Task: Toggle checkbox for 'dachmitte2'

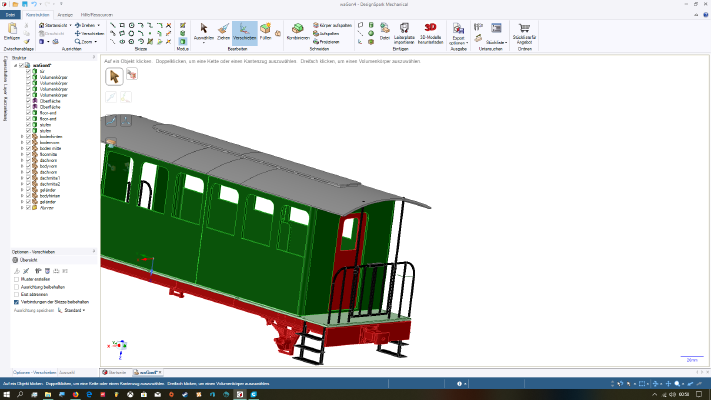Action: click(28, 184)
